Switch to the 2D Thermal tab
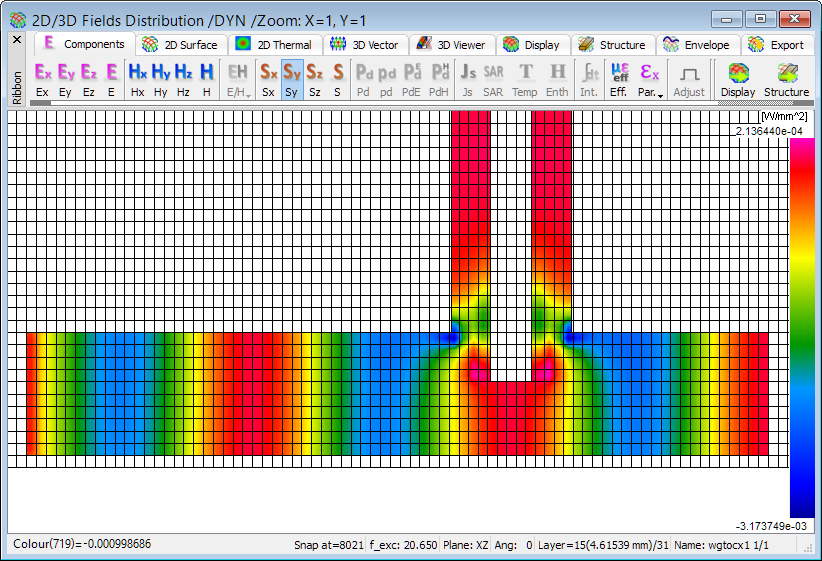The image size is (822, 561). [274, 45]
